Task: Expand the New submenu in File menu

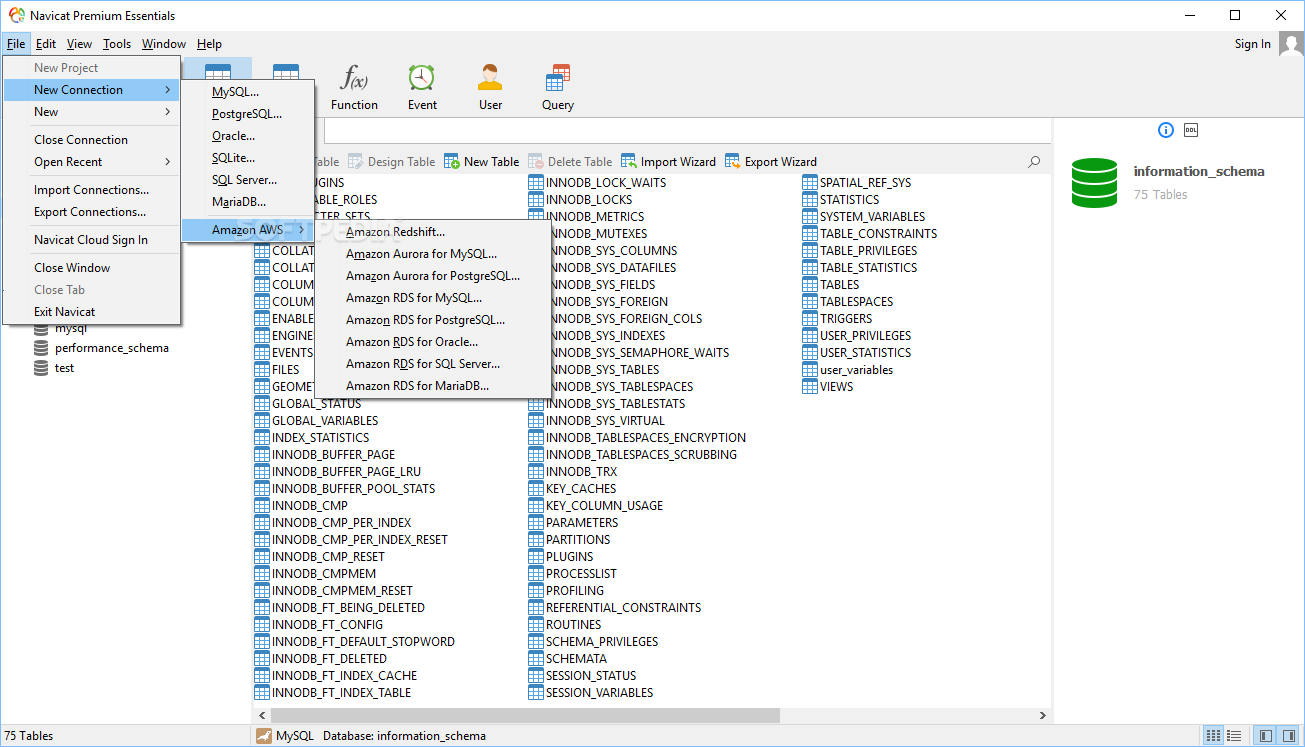Action: coord(91,112)
